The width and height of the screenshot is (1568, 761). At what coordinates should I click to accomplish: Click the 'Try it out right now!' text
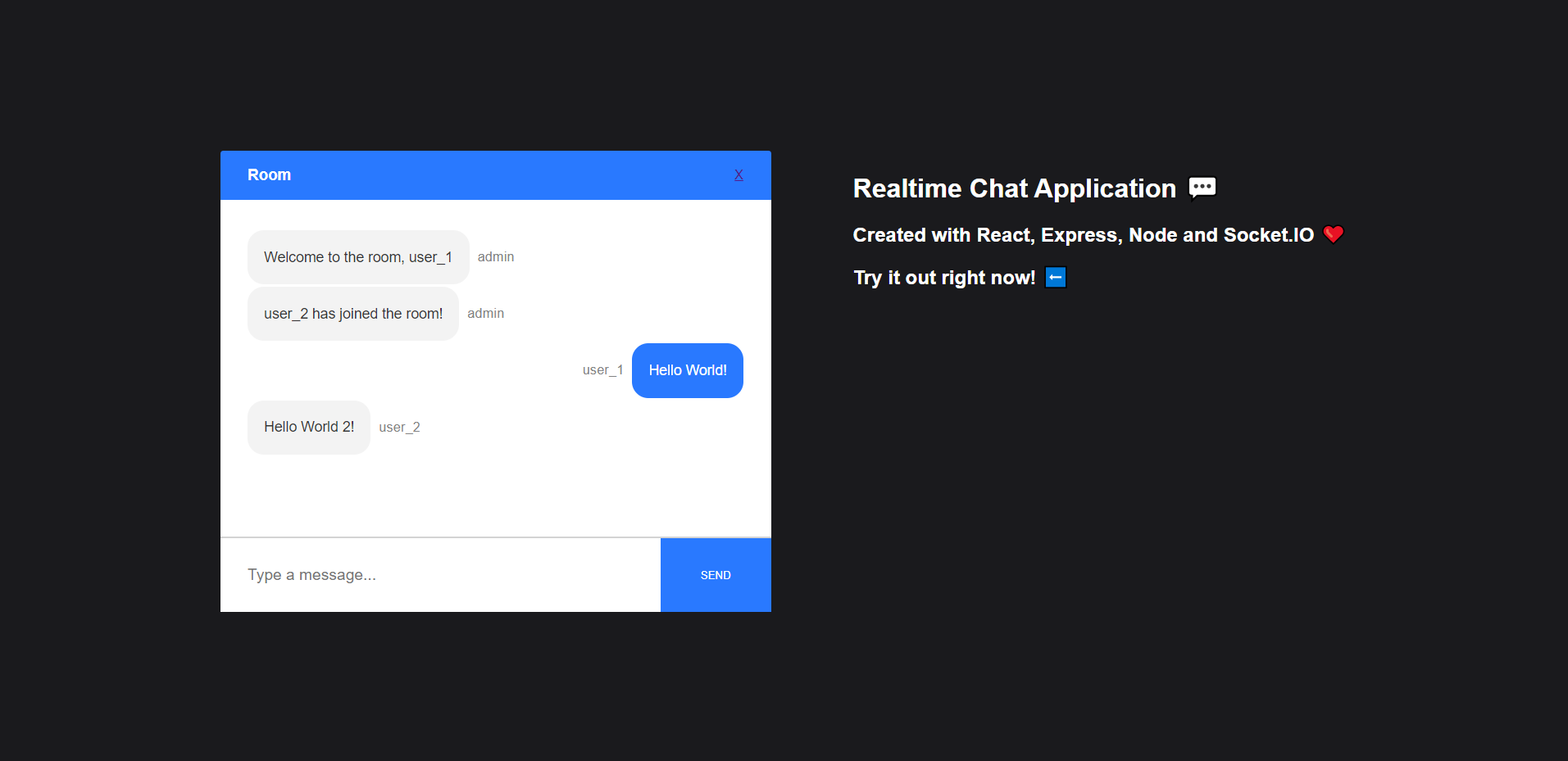(943, 277)
